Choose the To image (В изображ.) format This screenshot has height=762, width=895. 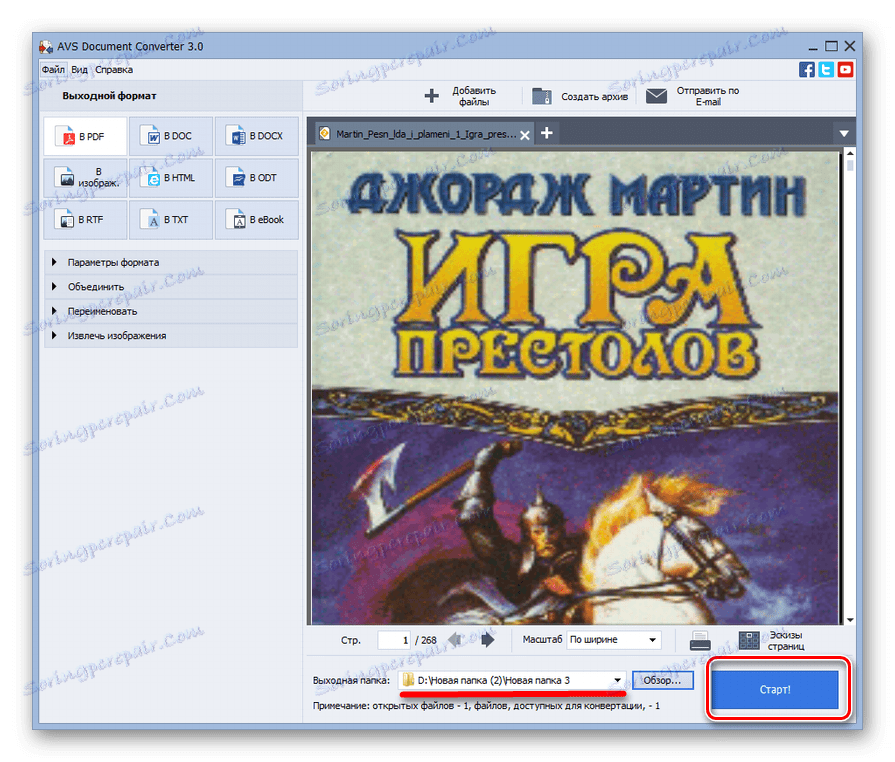[85, 178]
